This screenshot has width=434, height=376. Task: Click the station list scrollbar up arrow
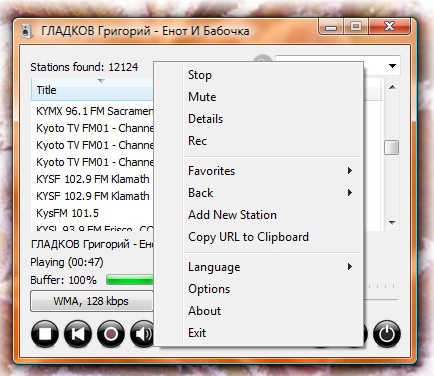click(392, 88)
